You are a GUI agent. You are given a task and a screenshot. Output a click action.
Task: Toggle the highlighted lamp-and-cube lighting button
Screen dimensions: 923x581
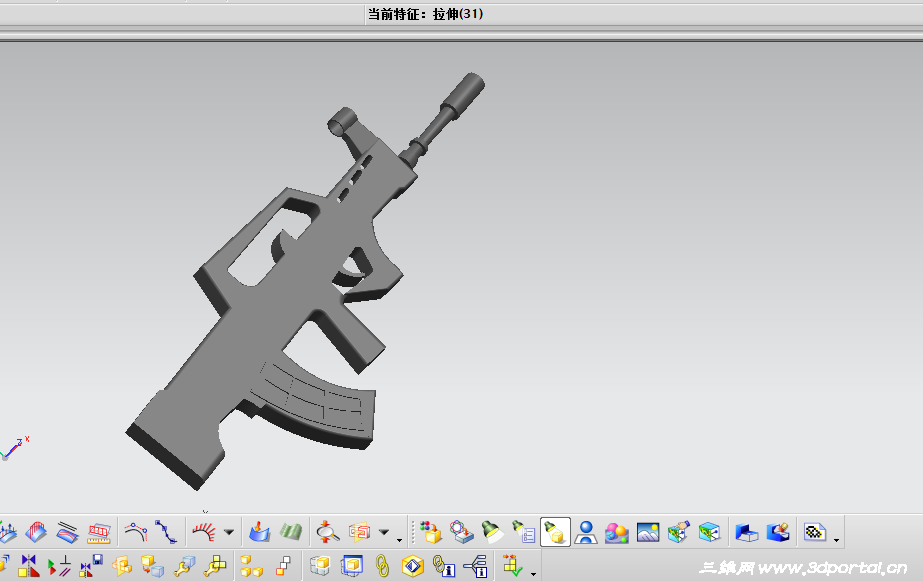click(x=555, y=532)
